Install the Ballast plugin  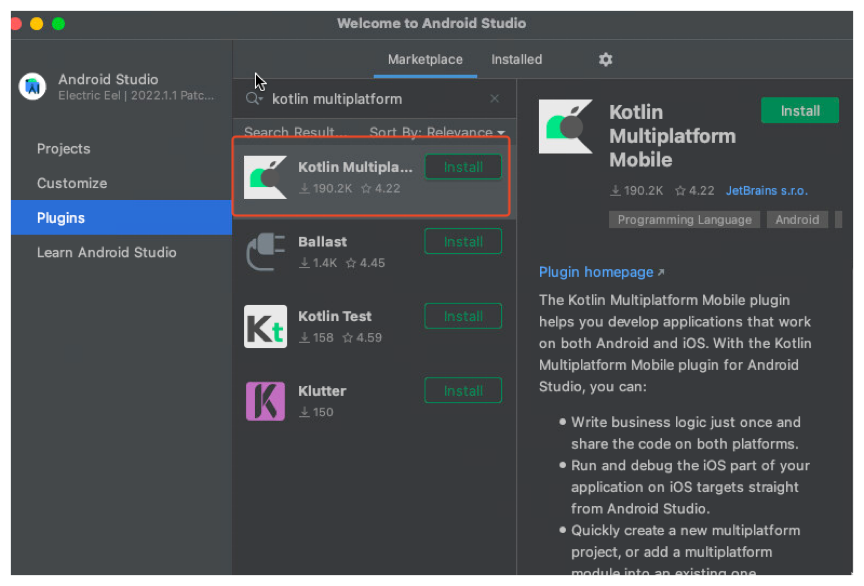point(463,241)
